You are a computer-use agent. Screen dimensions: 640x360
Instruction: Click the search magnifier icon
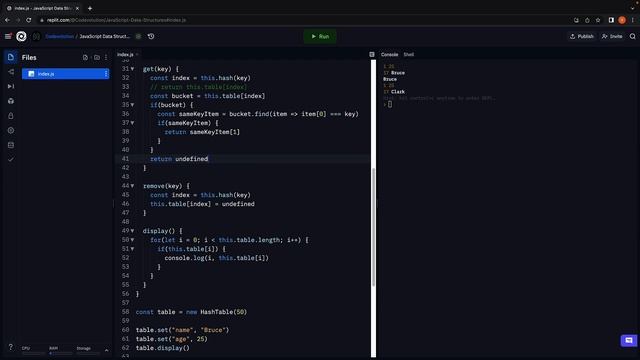pos(632,36)
